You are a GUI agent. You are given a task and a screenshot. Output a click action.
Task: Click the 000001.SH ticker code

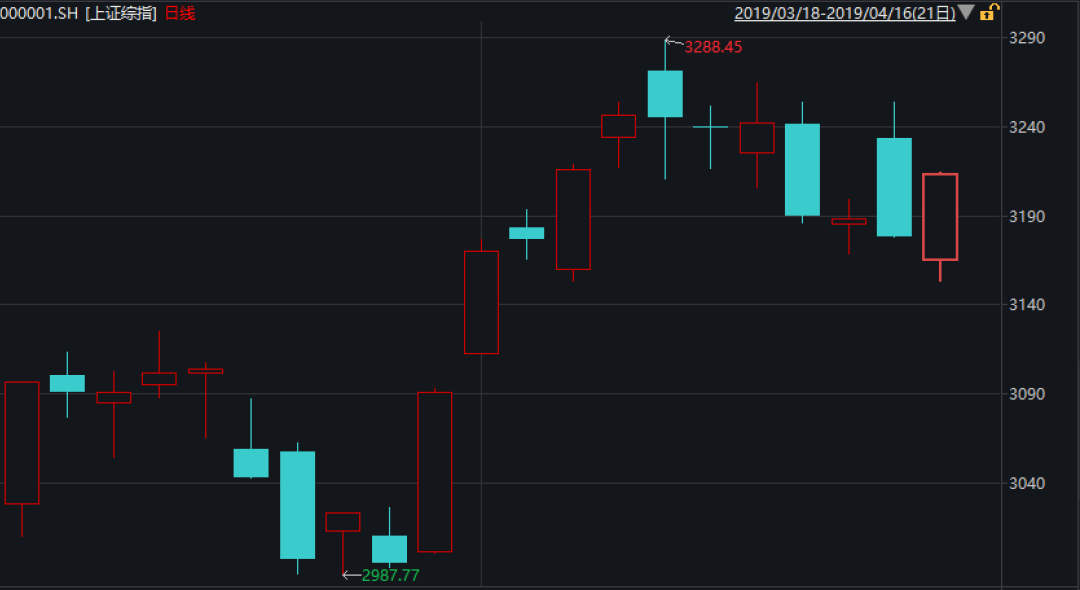coord(39,13)
